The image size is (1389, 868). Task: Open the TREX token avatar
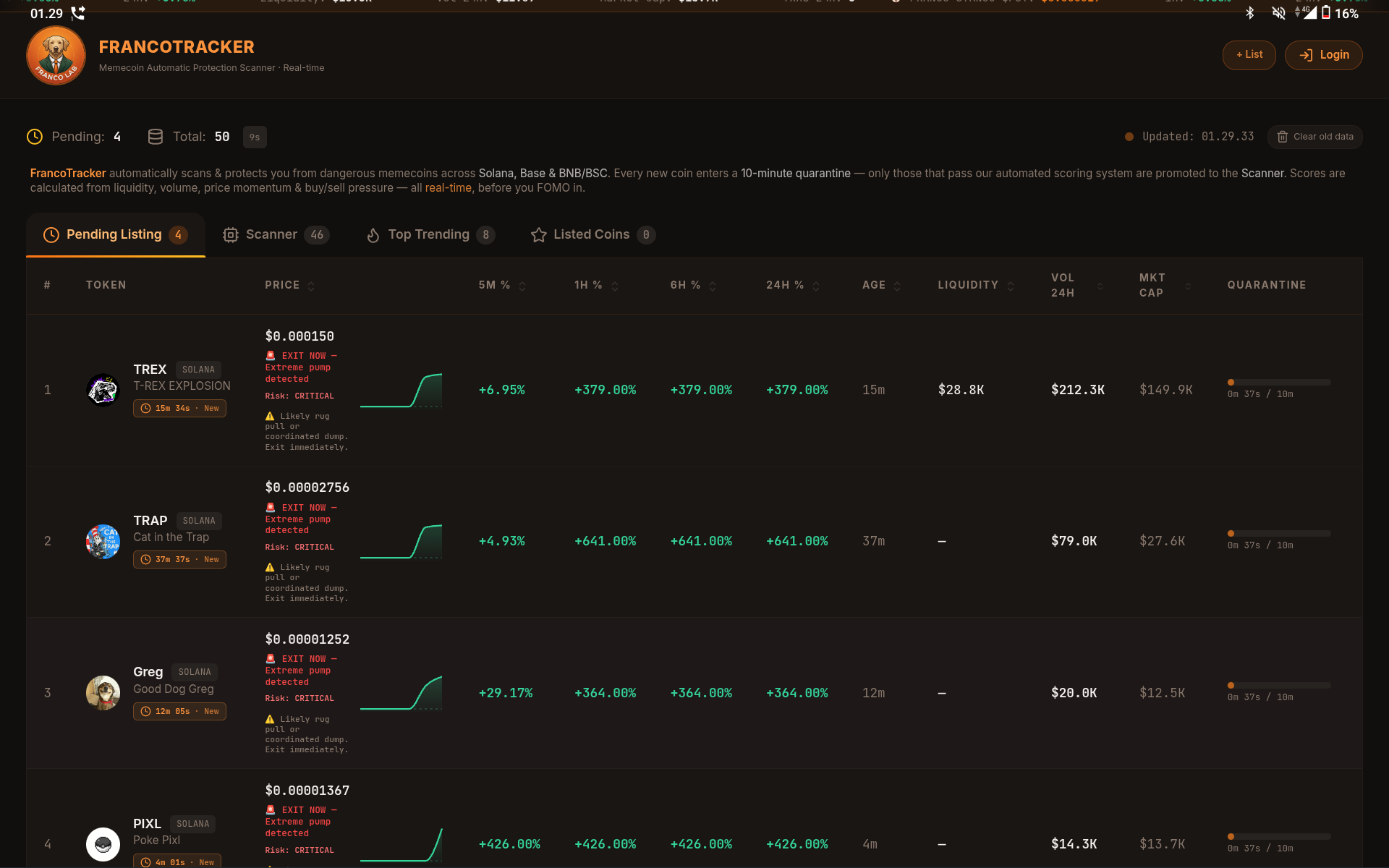103,390
